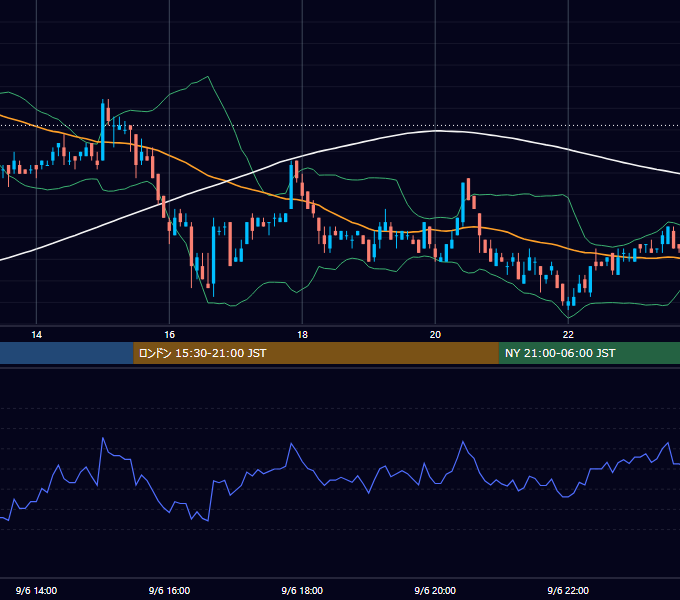Screen dimensions: 680x600
Task: Click the tall blue candle near 15:00
Action: click(103, 129)
